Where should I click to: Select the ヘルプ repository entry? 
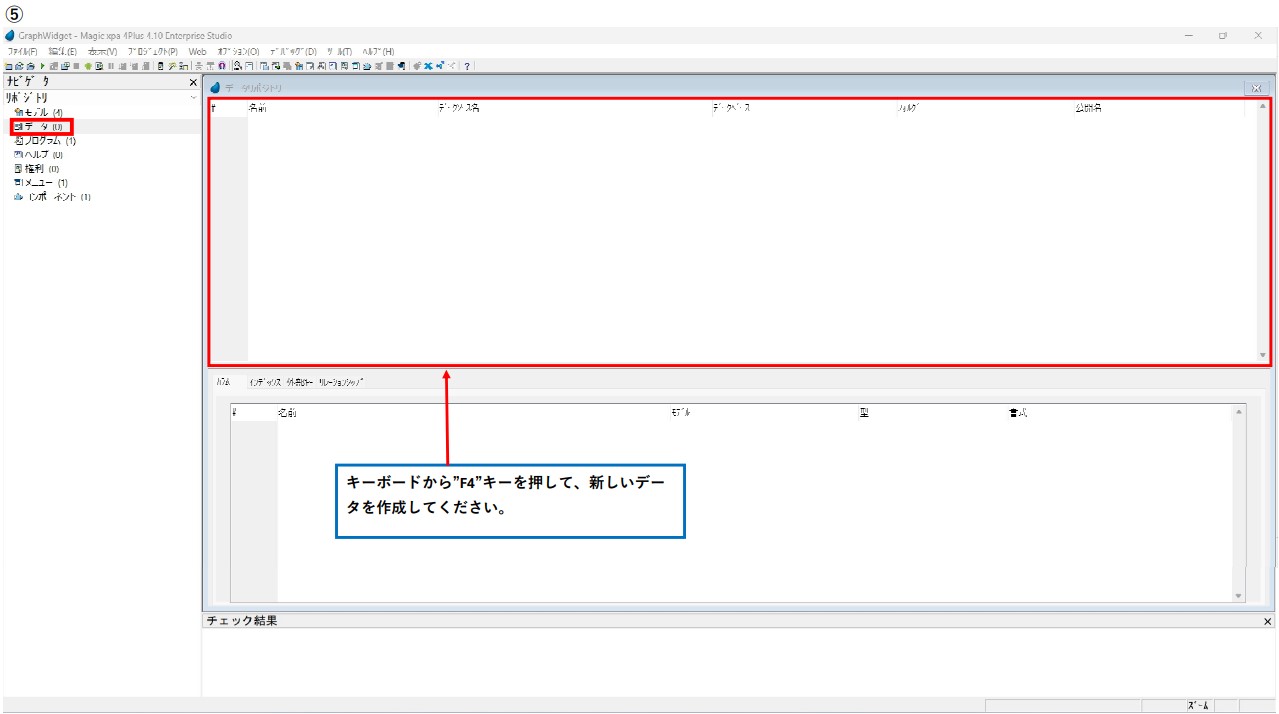pos(39,155)
